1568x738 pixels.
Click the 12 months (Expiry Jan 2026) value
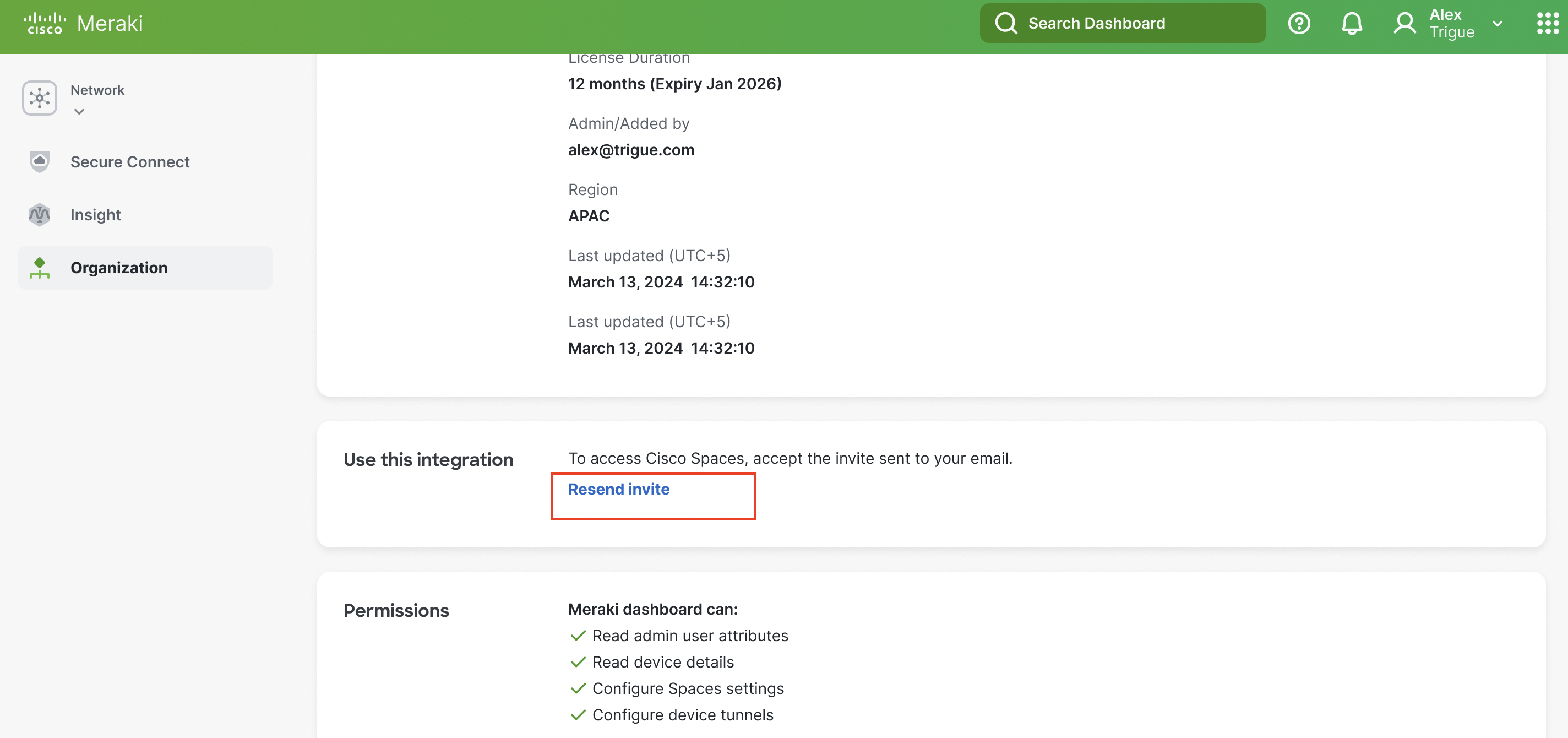click(674, 83)
